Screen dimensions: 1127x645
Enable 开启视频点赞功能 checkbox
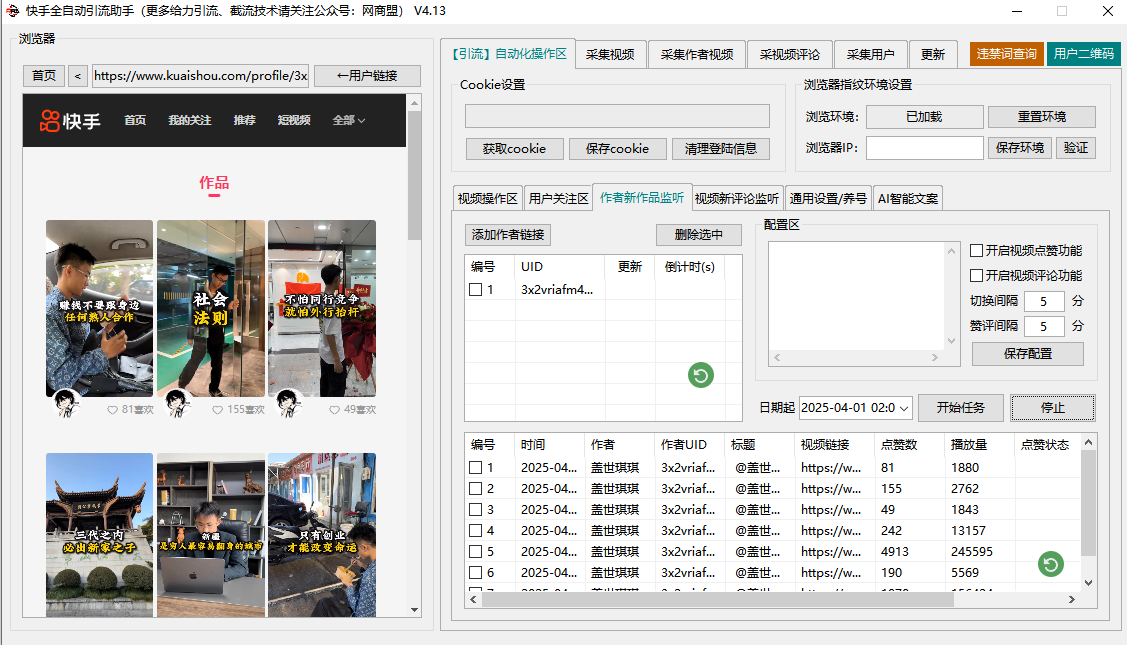pos(976,250)
